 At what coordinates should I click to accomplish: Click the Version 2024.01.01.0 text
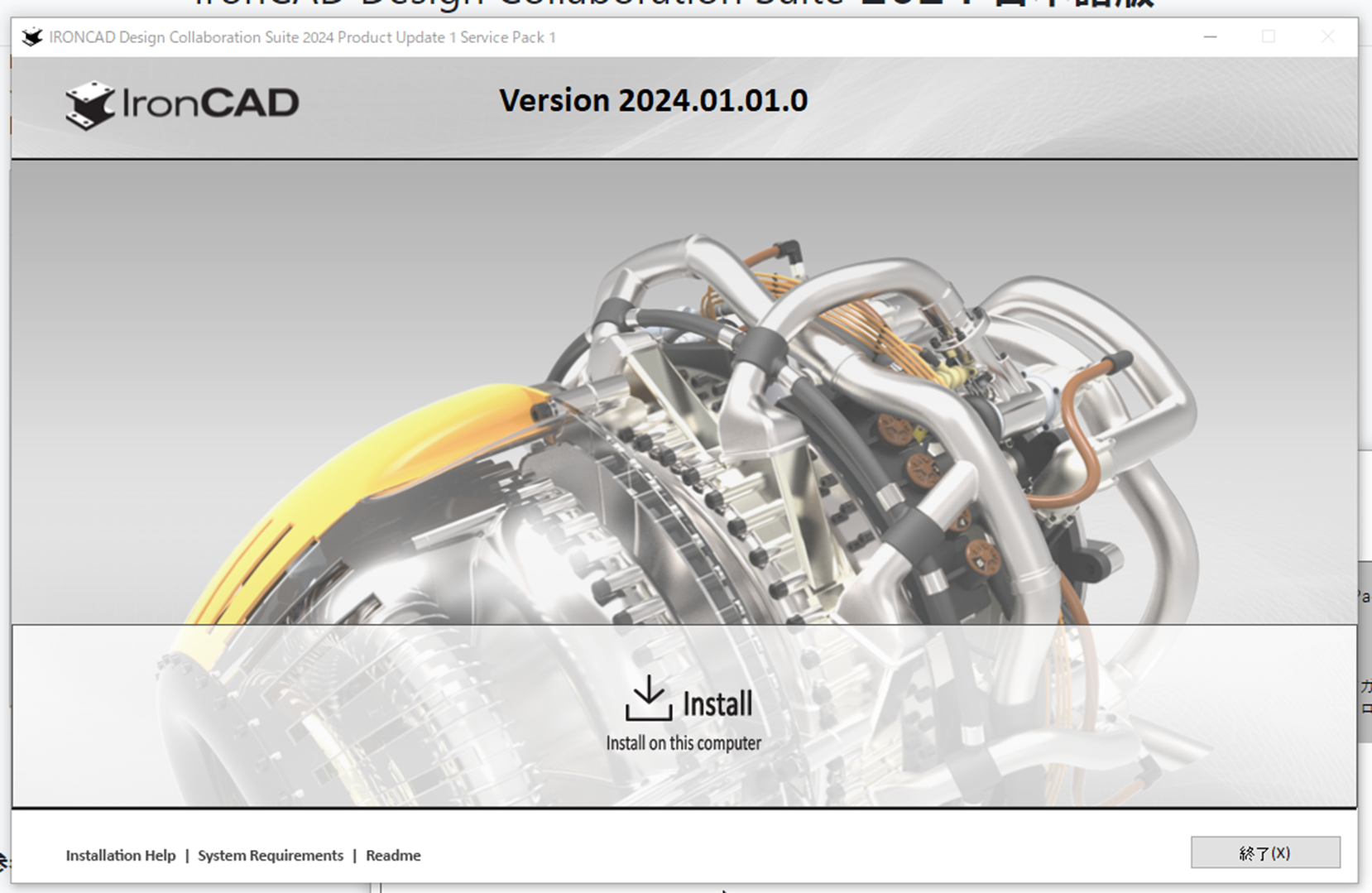654,101
